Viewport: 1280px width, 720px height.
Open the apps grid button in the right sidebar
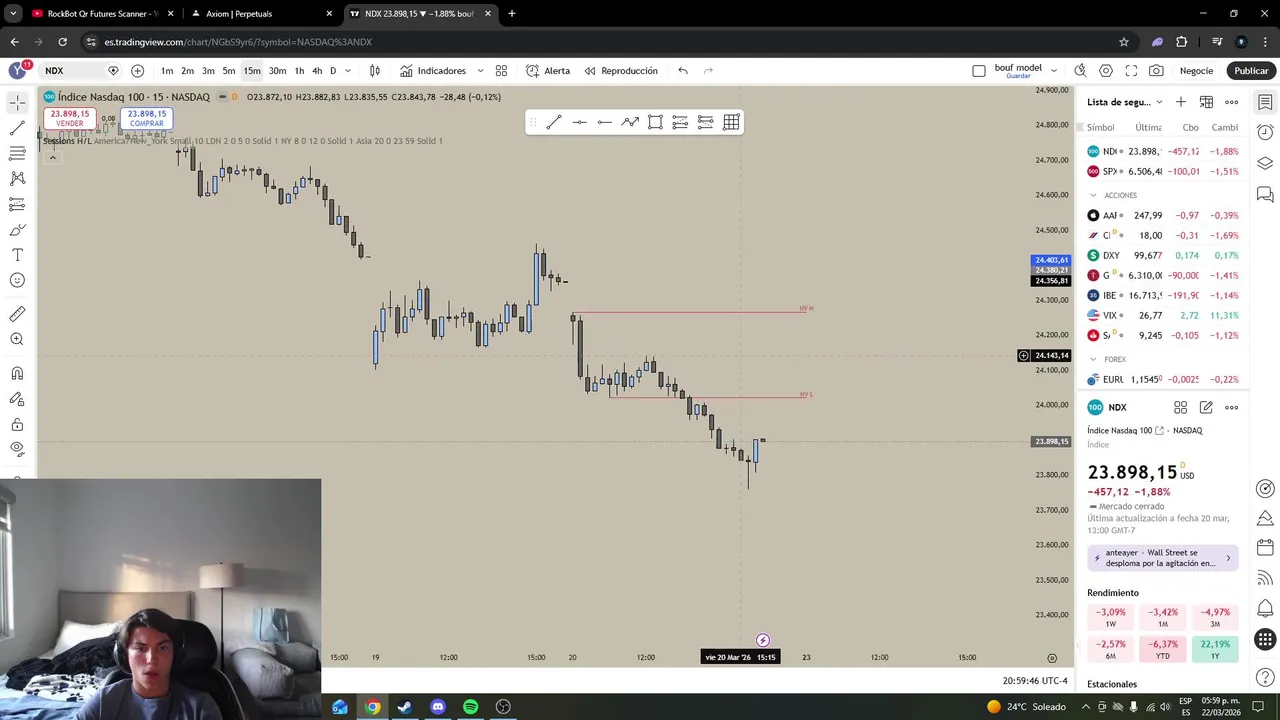coord(1265,639)
